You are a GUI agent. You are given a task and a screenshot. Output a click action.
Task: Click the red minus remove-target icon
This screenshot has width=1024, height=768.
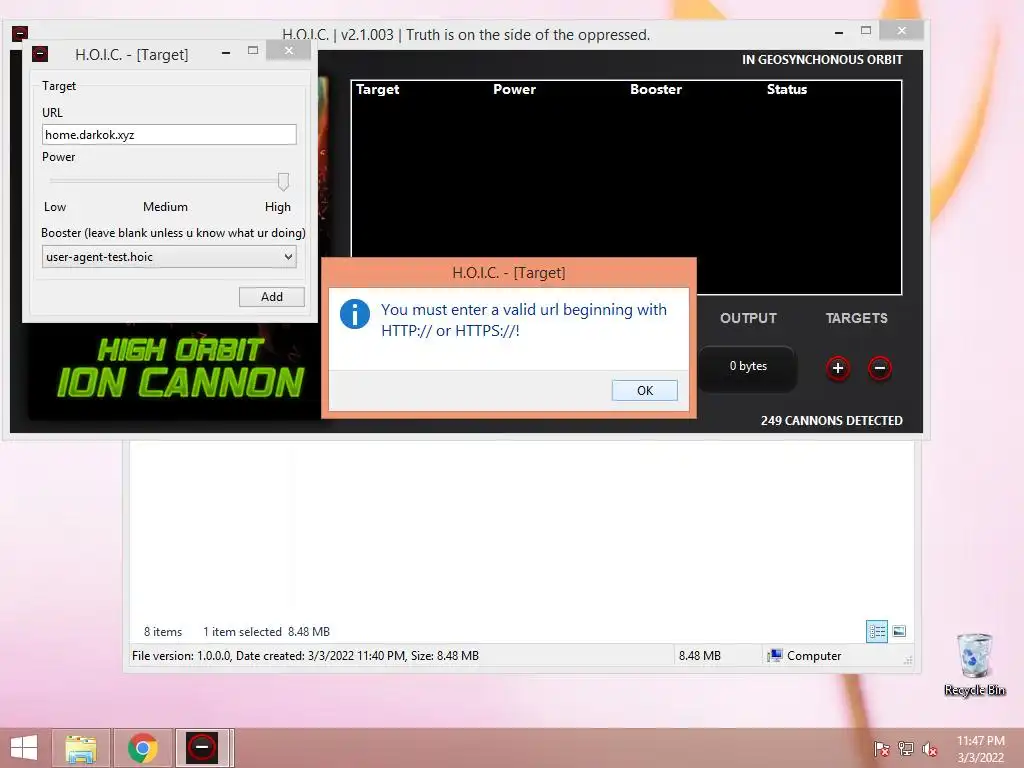(x=880, y=368)
